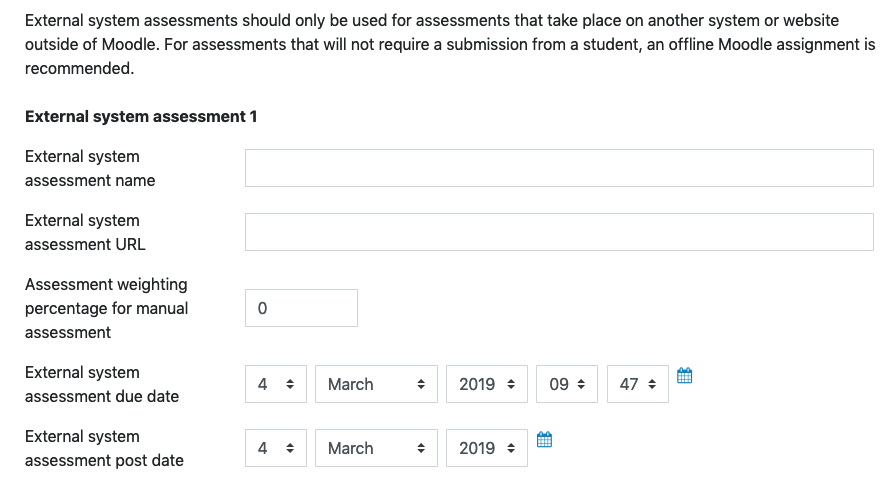Click the Assessment weighting percentage label
The height and width of the screenshot is (489, 895).
107,308
